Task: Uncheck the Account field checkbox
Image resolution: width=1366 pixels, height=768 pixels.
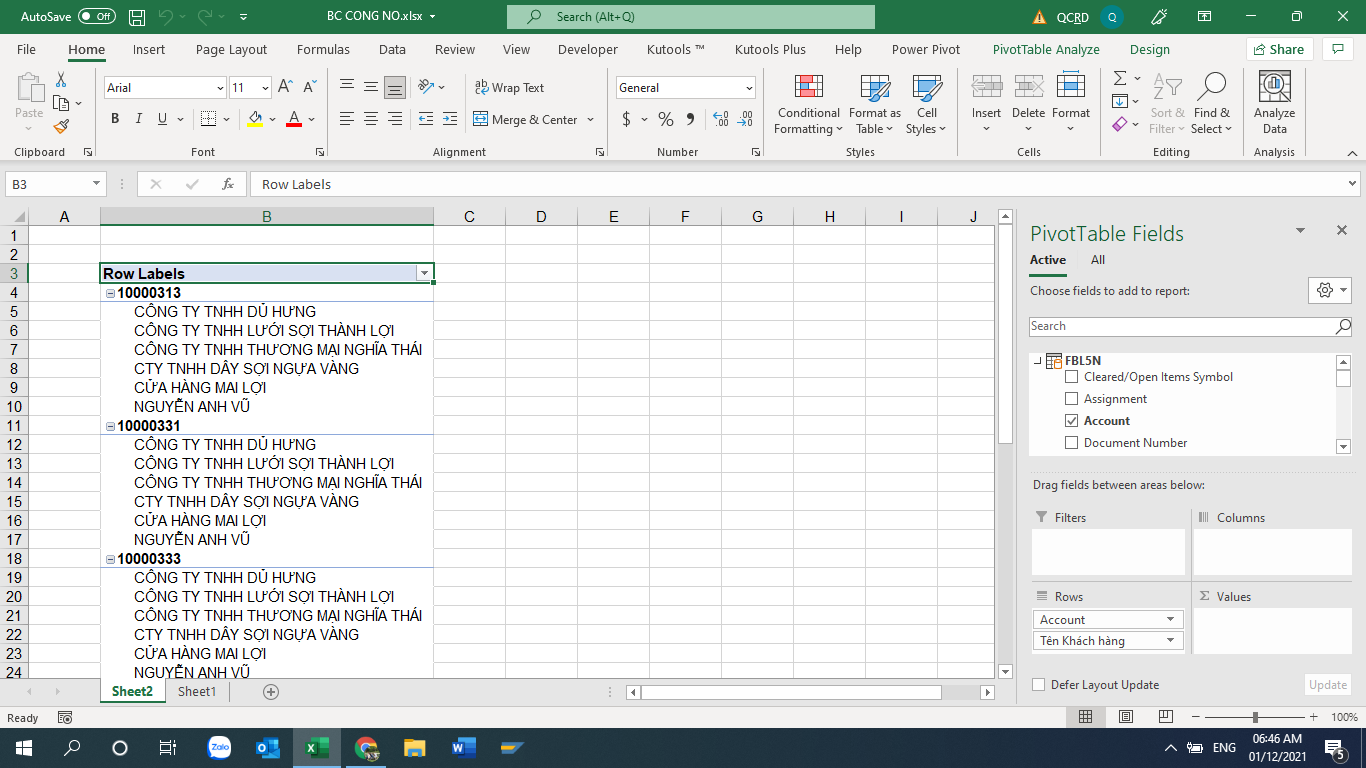Action: pyautogui.click(x=1072, y=421)
